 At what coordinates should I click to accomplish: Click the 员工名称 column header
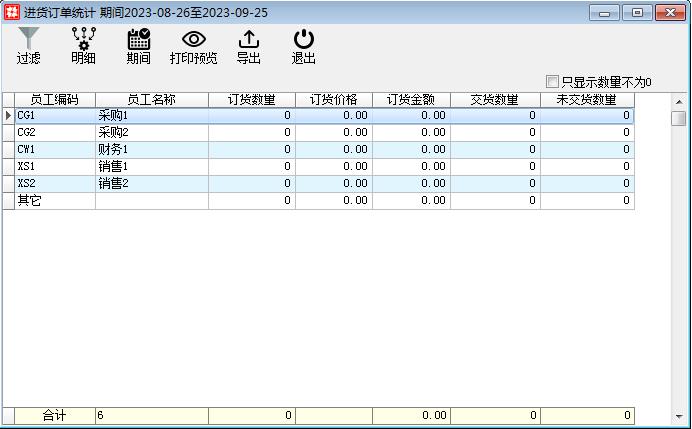pos(152,100)
